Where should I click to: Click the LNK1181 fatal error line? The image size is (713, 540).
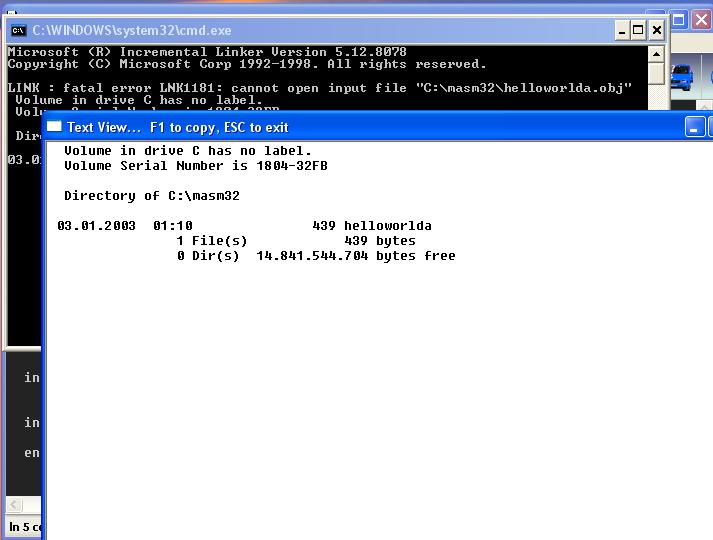point(320,88)
